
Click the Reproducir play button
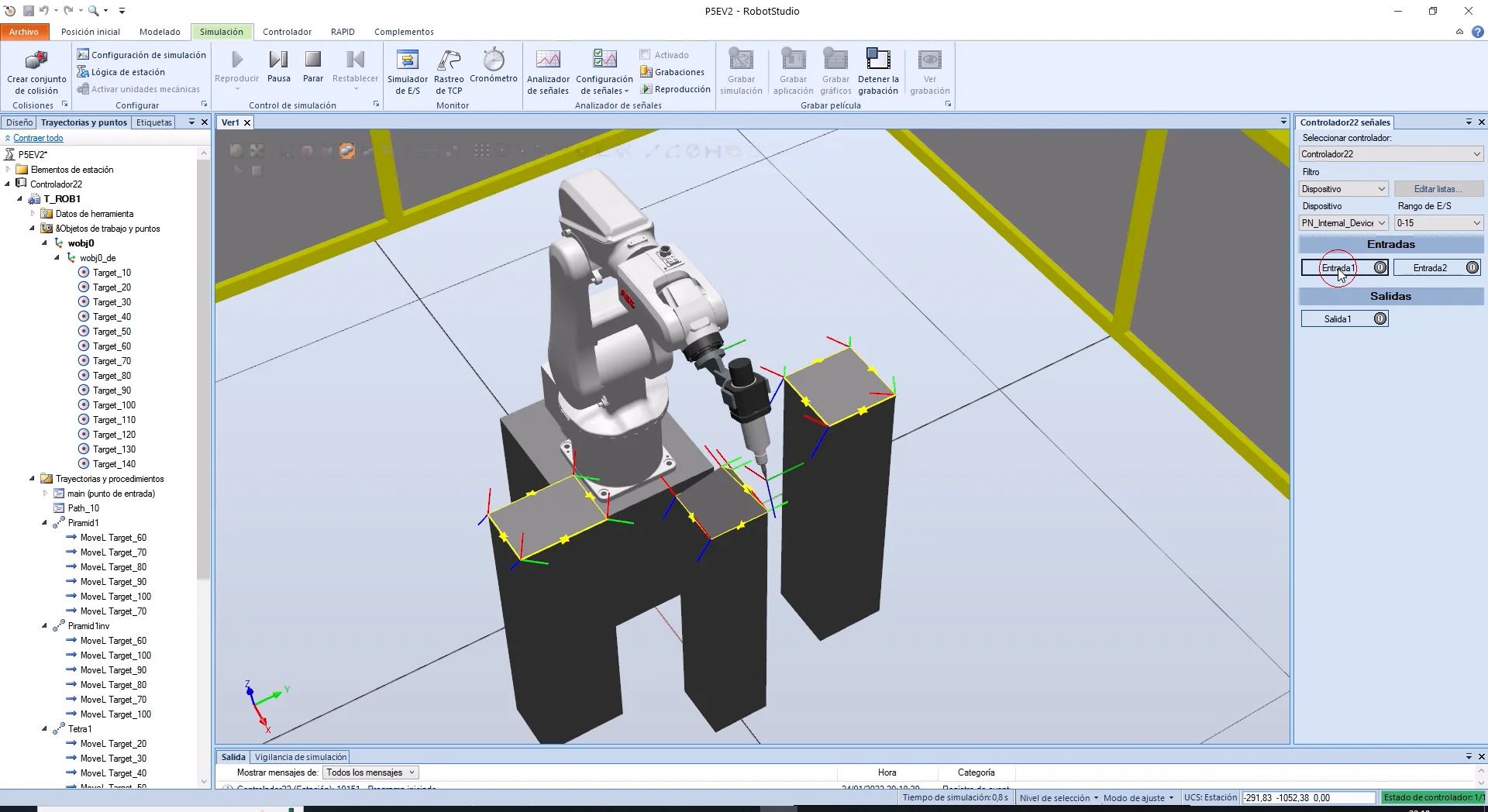(x=237, y=60)
